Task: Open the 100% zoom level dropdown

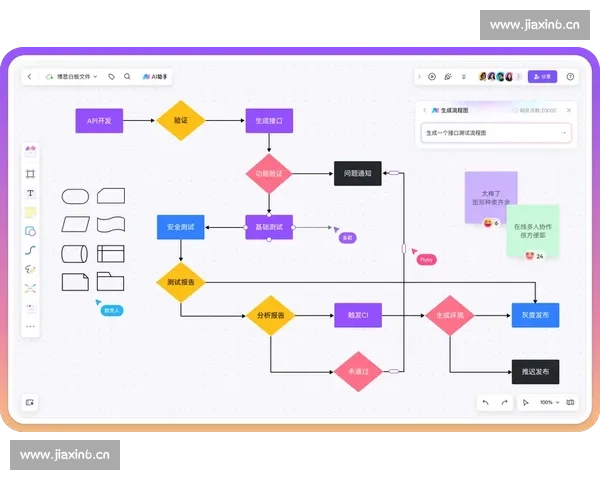Action: [547, 402]
